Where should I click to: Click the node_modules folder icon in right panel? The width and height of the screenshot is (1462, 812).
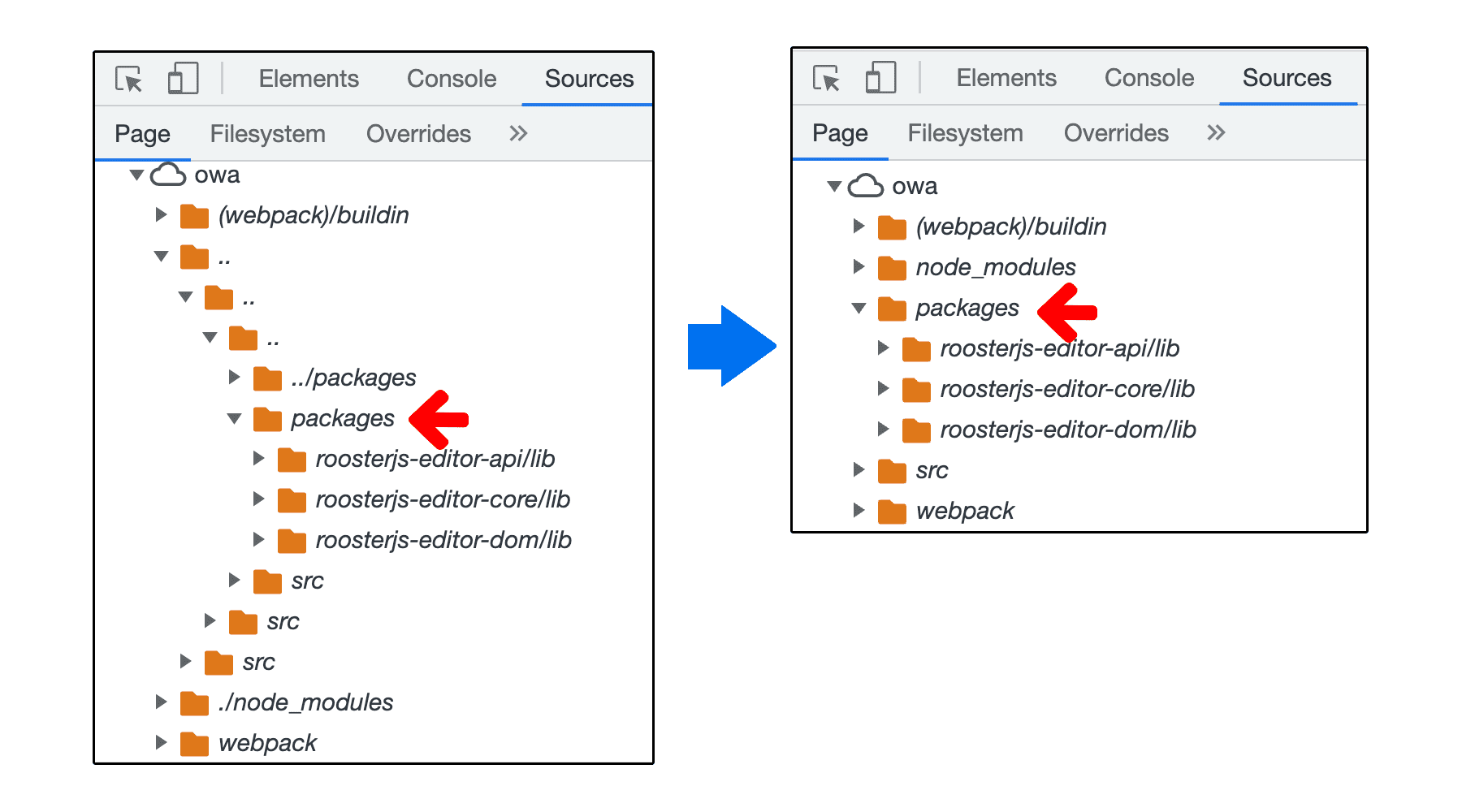click(891, 267)
